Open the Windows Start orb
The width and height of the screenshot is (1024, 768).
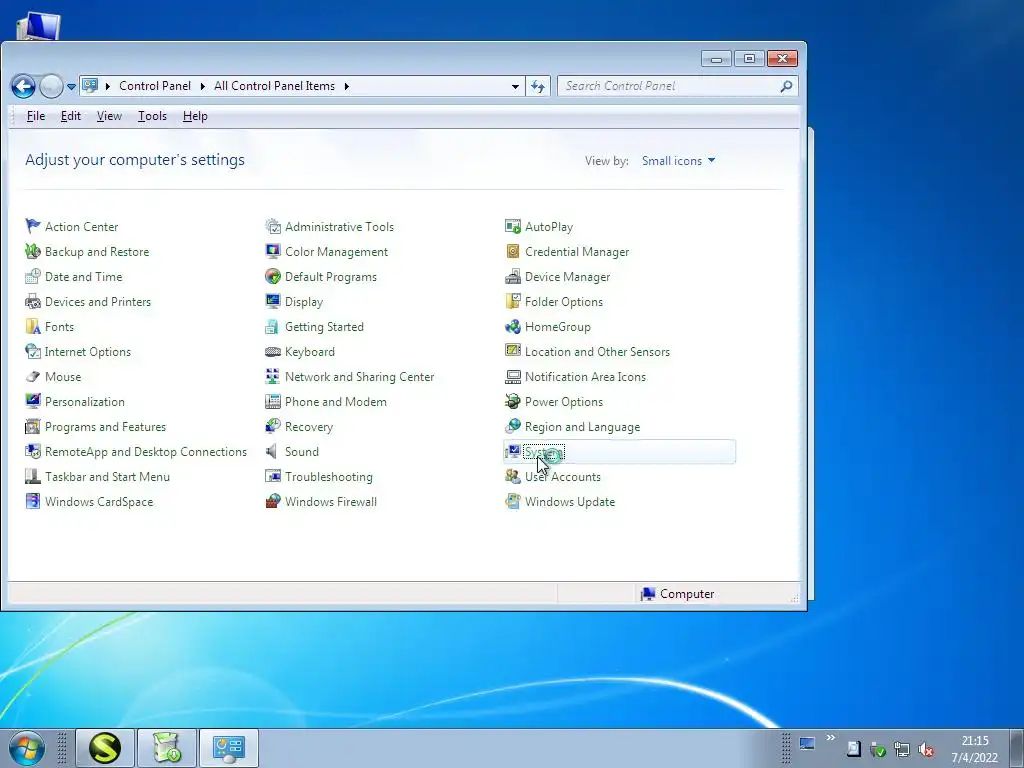pyautogui.click(x=27, y=748)
